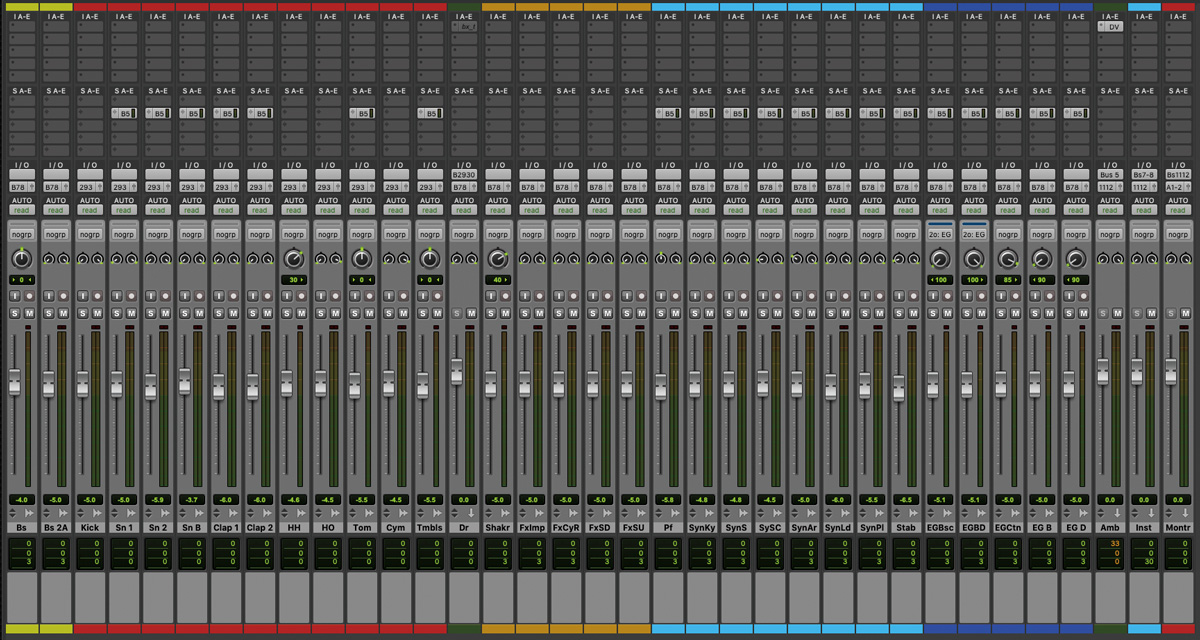Mute the Dr track
The height and width of the screenshot is (640, 1200).
[471, 313]
